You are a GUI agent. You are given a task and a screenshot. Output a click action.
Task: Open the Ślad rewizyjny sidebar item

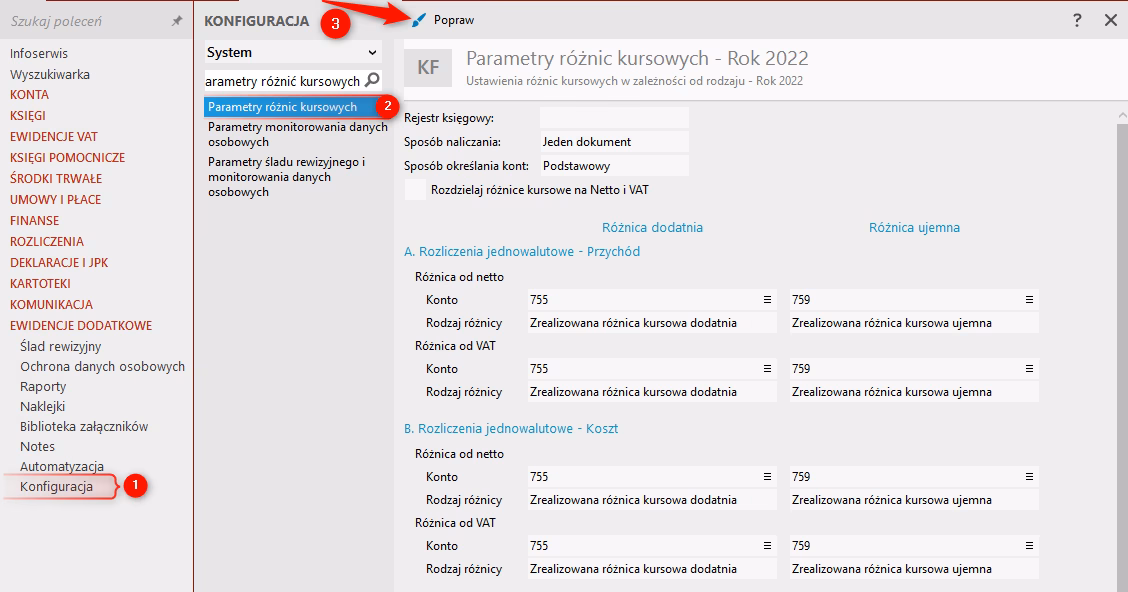pyautogui.click(x=61, y=346)
